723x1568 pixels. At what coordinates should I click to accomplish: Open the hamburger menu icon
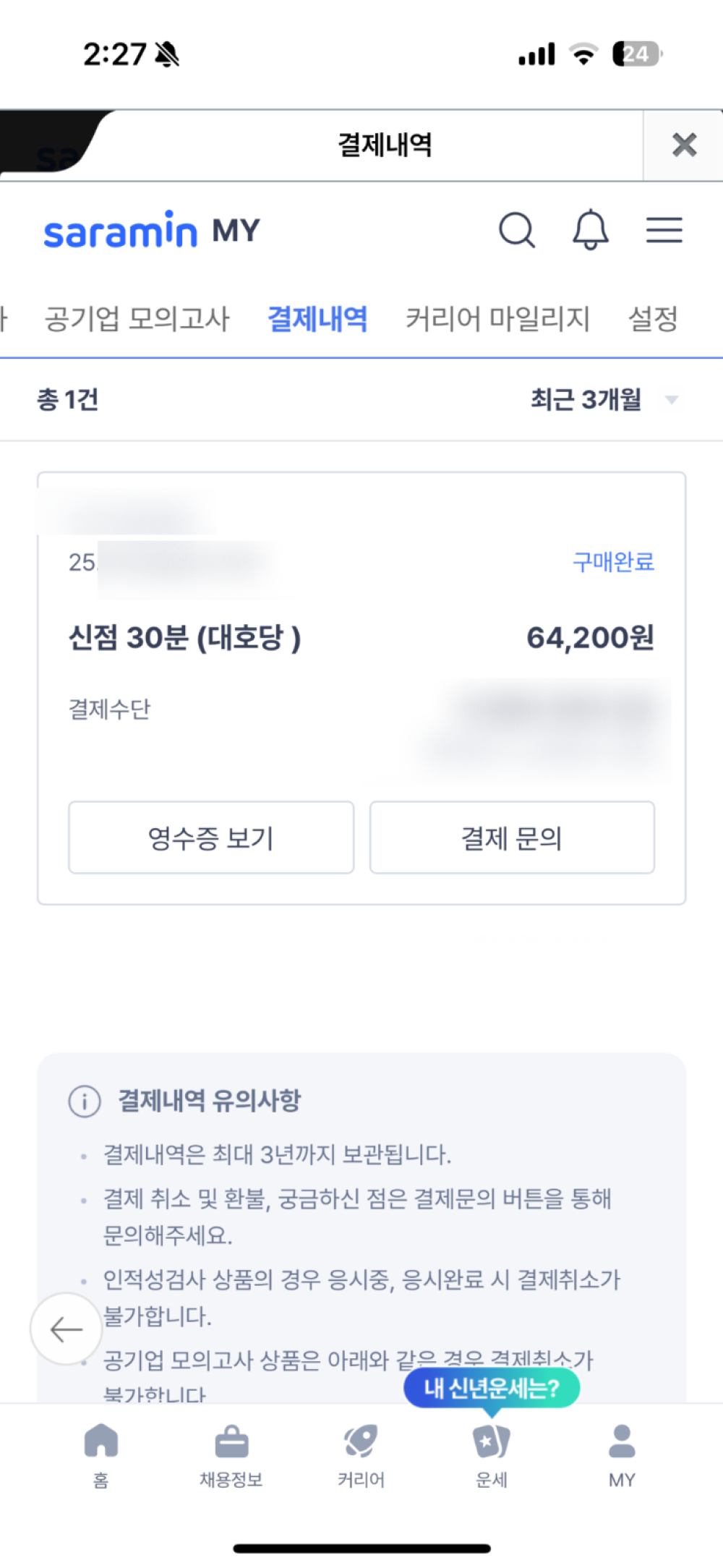point(664,230)
